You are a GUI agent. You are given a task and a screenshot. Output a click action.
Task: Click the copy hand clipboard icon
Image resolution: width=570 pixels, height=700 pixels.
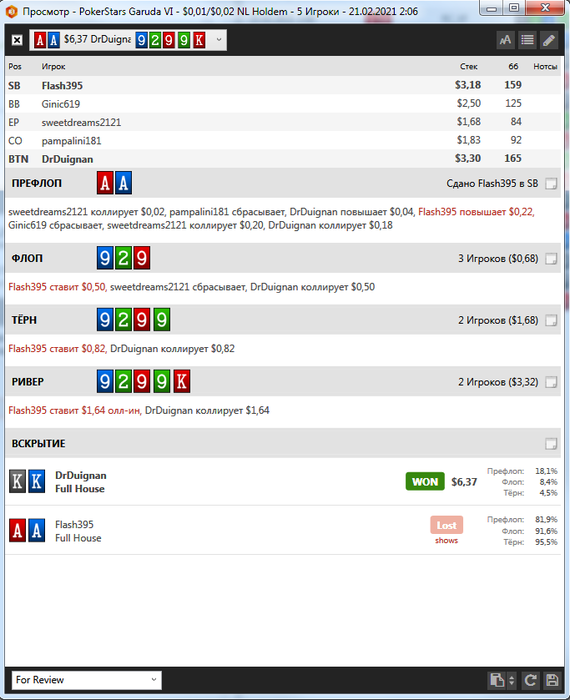[497, 680]
